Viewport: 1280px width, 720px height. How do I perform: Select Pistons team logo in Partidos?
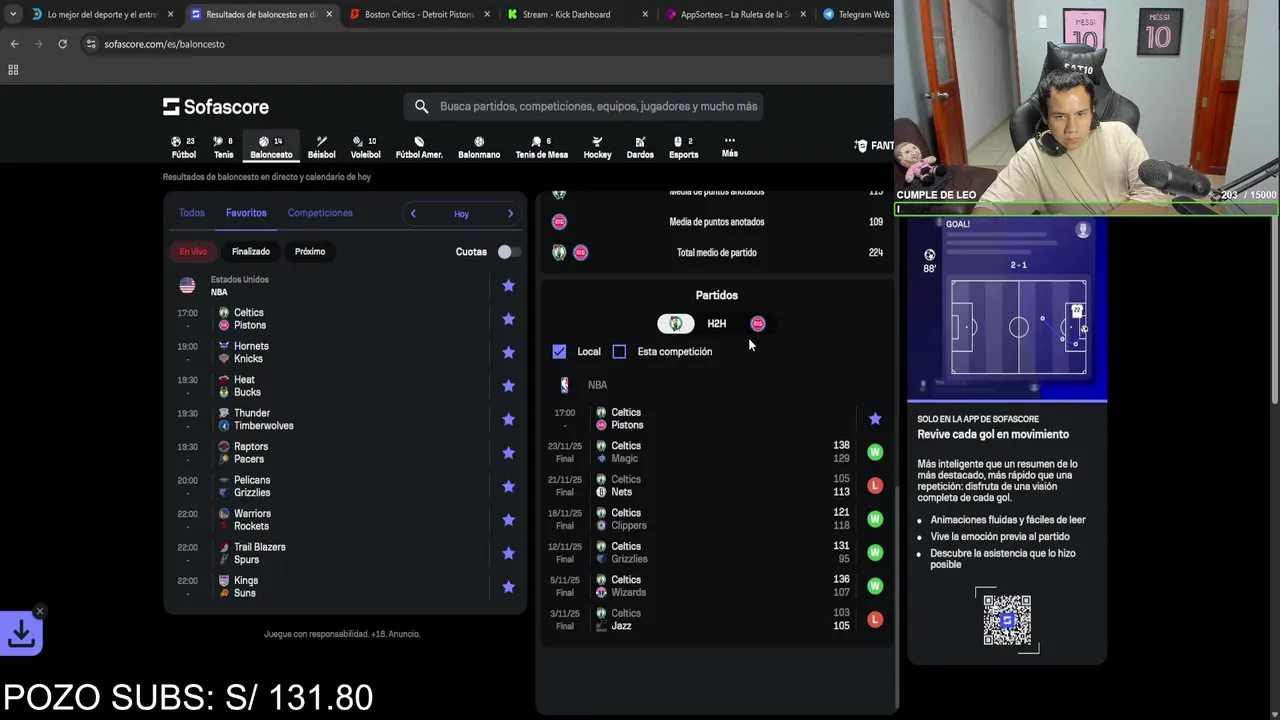tap(757, 323)
